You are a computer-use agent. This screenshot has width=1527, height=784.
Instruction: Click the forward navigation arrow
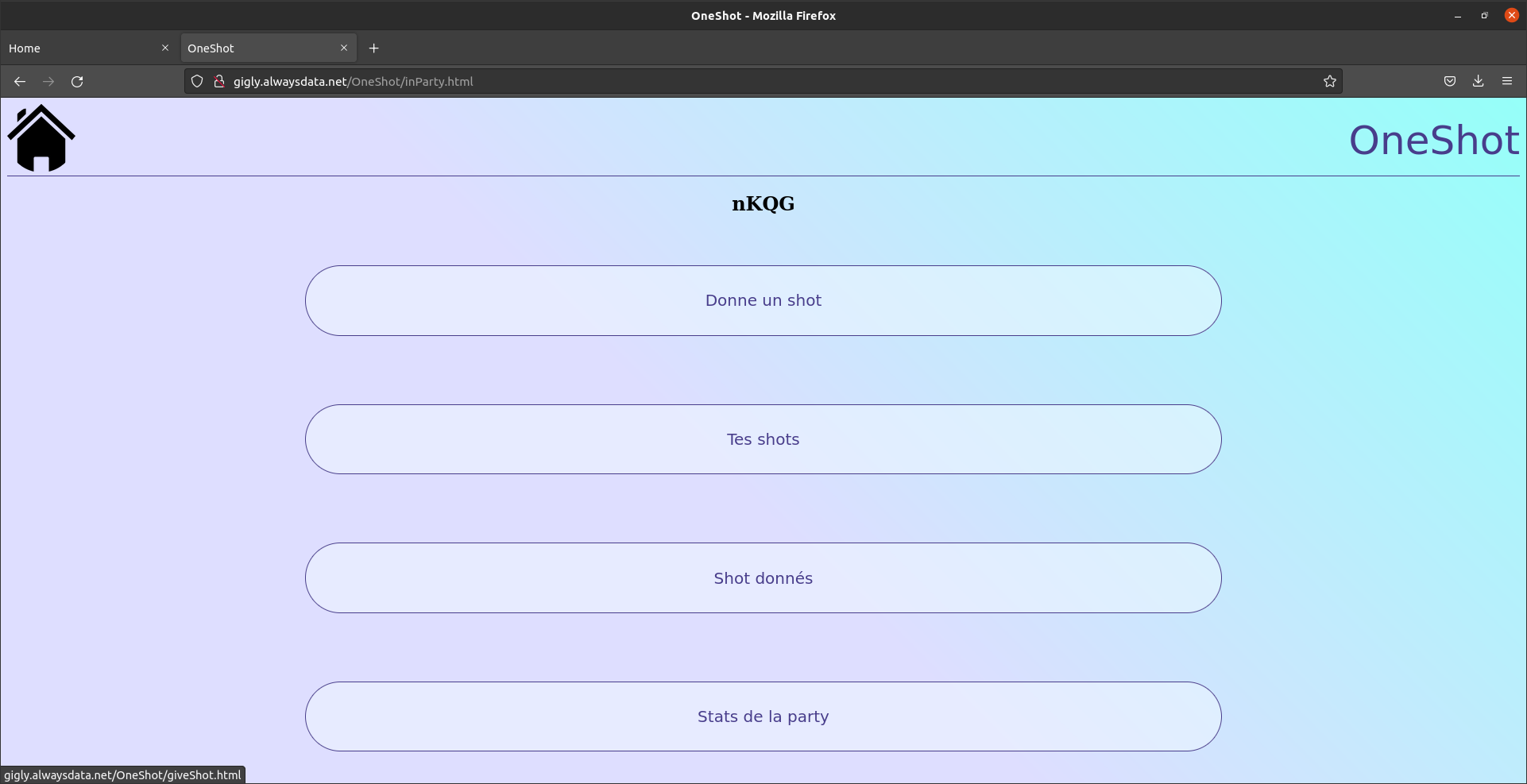pos(48,81)
